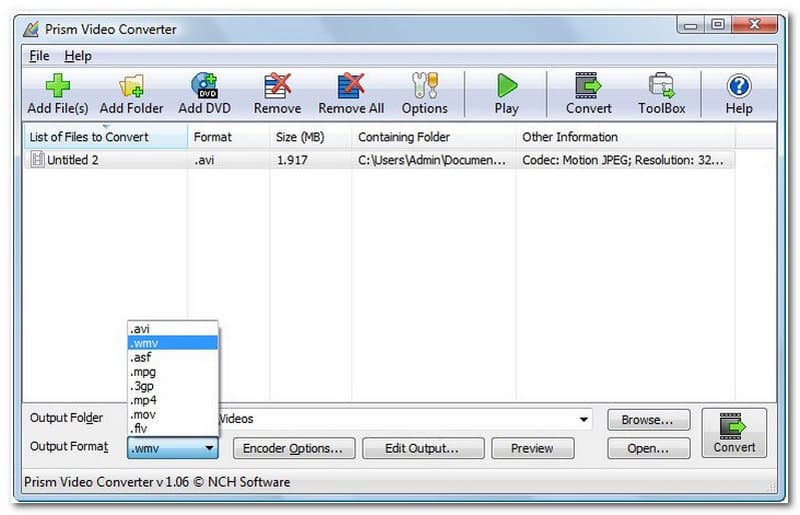Open the File menu
Viewport: 800px width, 515px height.
tap(39, 56)
